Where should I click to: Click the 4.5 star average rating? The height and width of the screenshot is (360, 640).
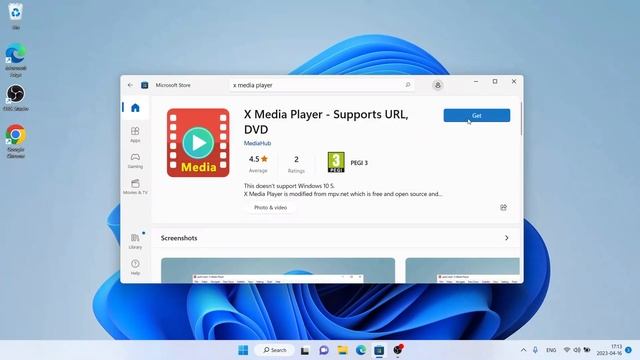click(x=258, y=164)
